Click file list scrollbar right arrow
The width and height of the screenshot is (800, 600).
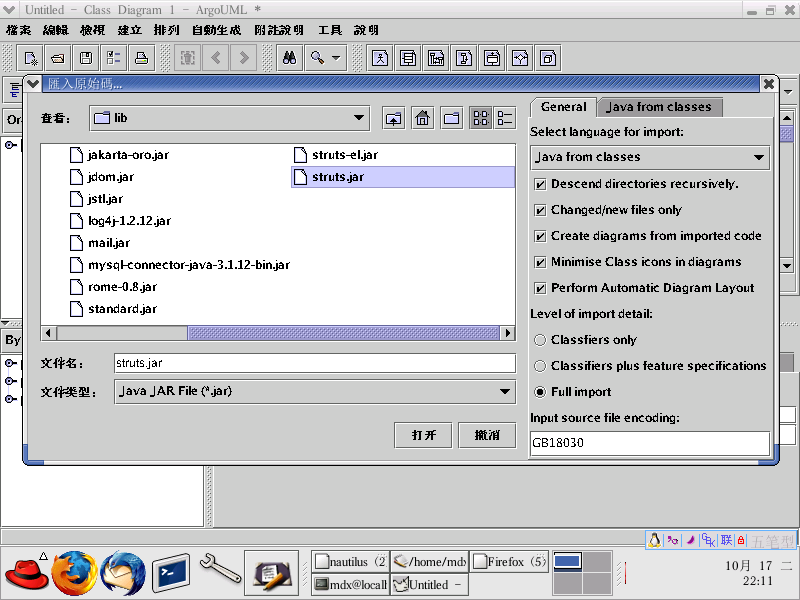[507, 333]
